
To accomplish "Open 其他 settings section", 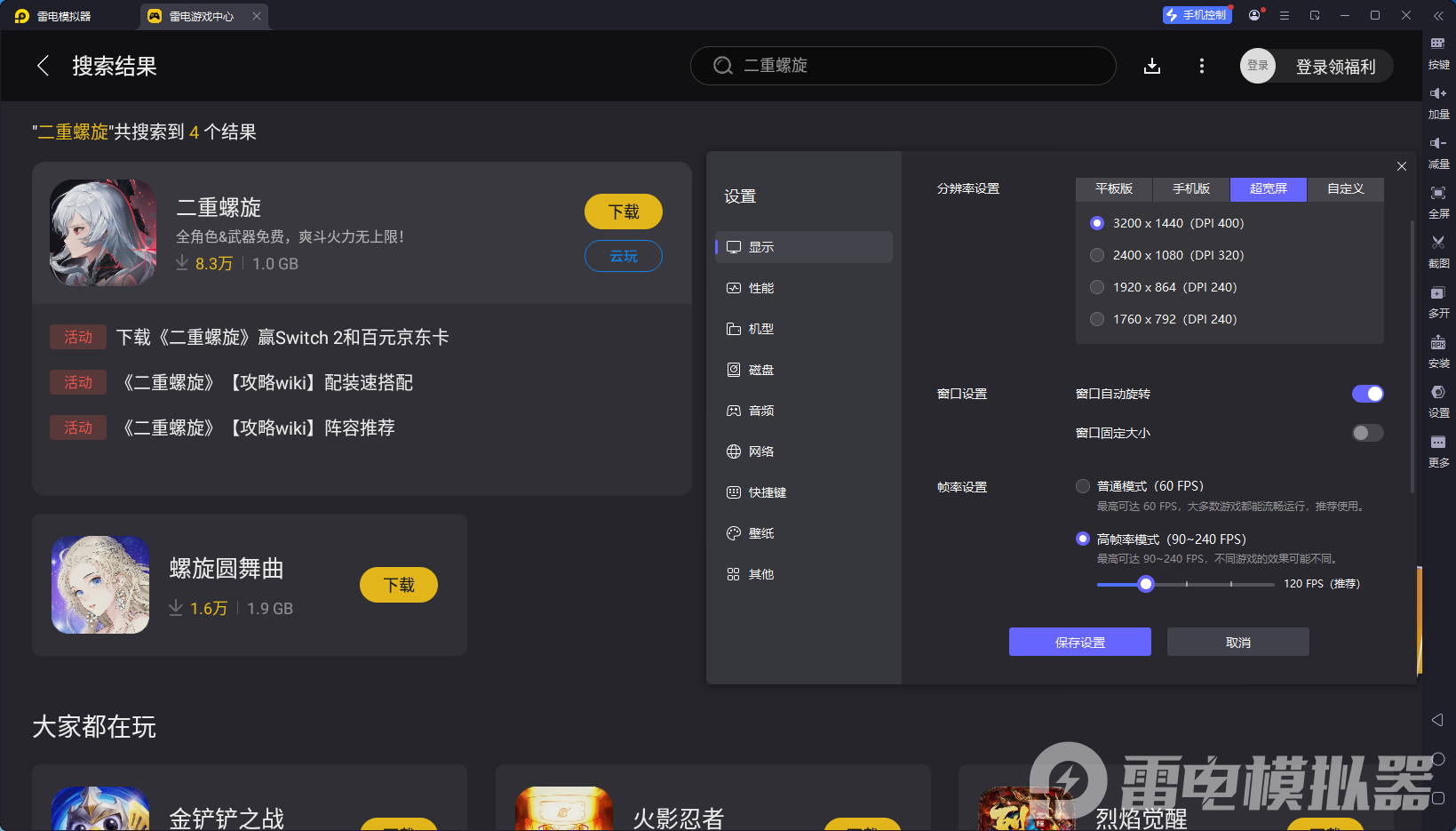I will [x=804, y=574].
